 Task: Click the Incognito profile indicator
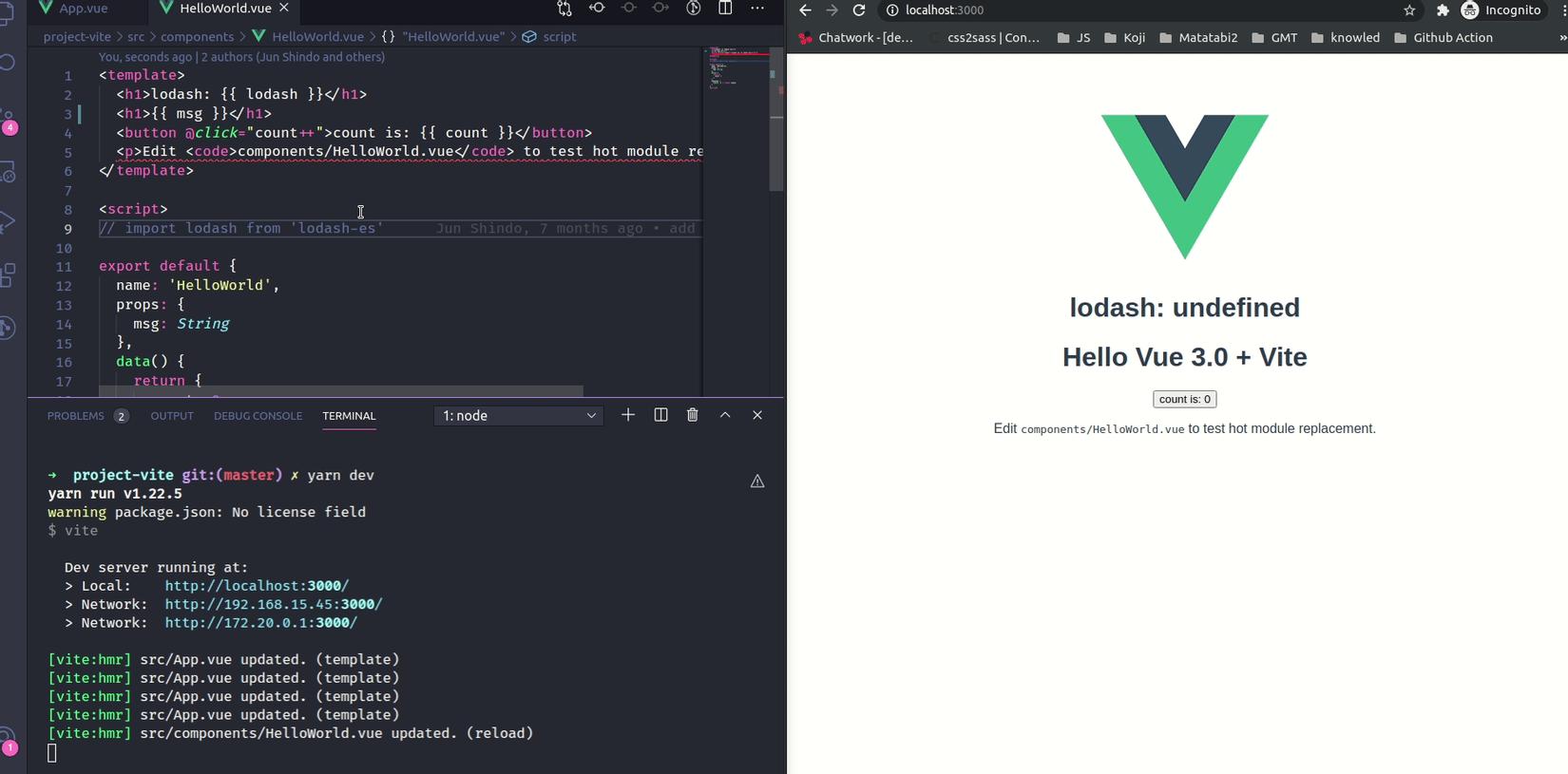tap(1501, 10)
